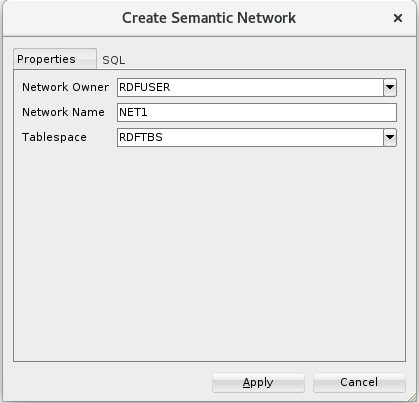Click the Tablespace label
Screen dimensions: 419x403
(x=54, y=137)
